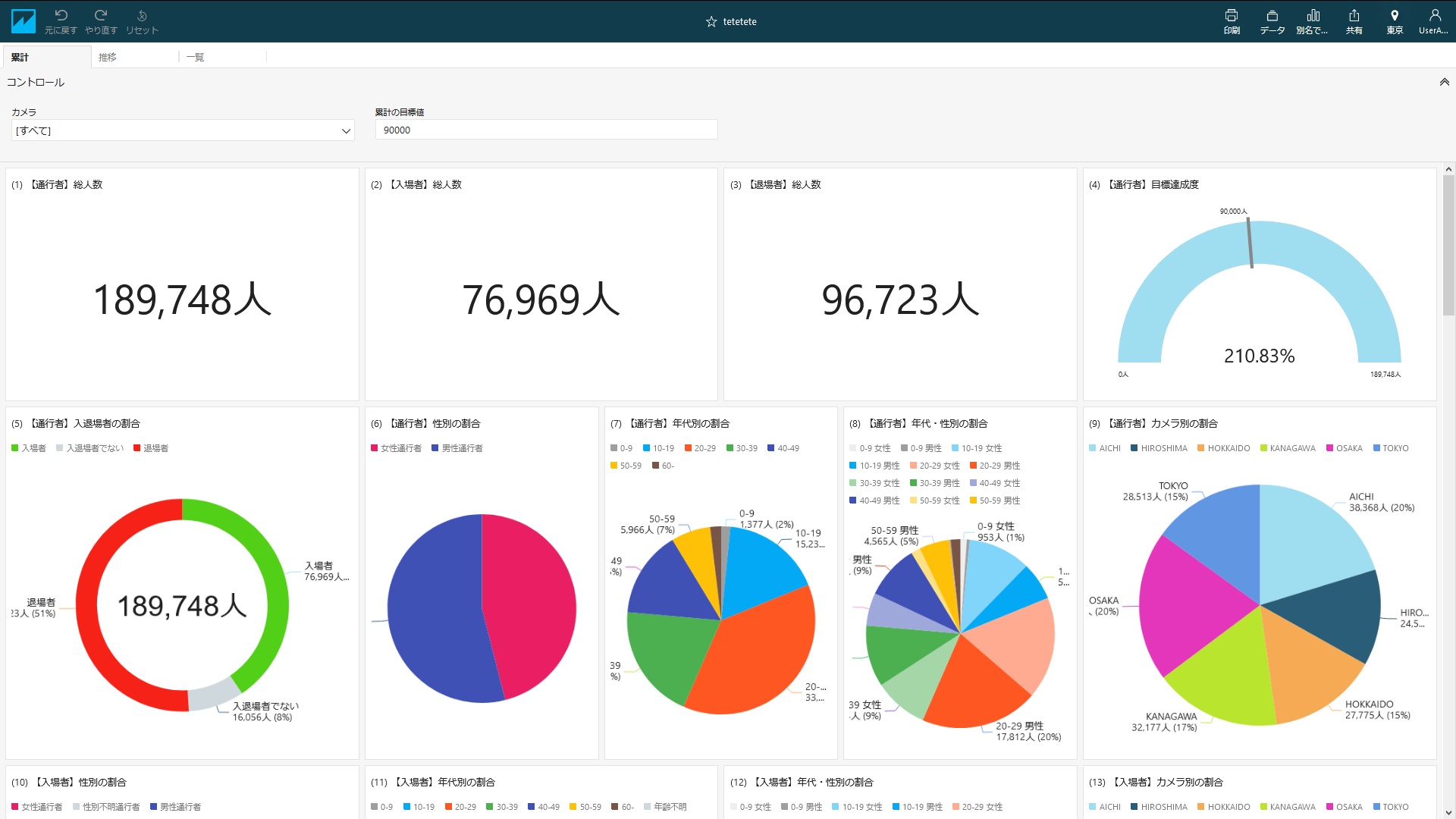Image resolution: width=1456 pixels, height=819 pixels.
Task: Click the KANAGAWA 32,177人 (17%) pie label
Action: click(x=1164, y=722)
